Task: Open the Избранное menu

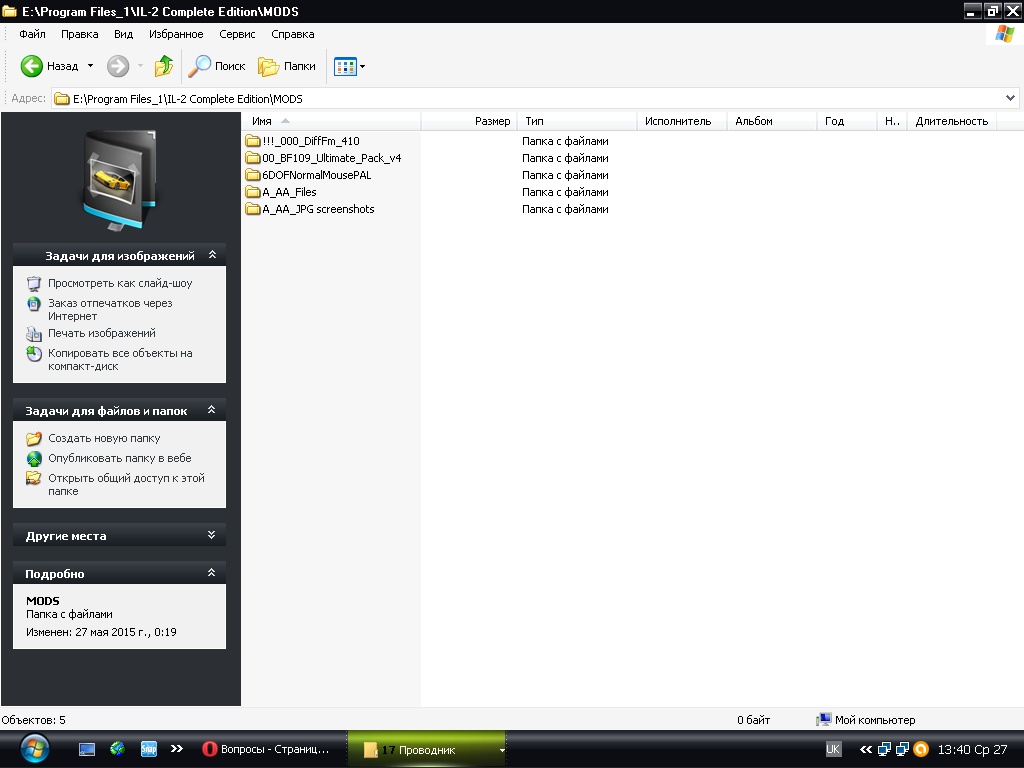Action: coord(176,34)
